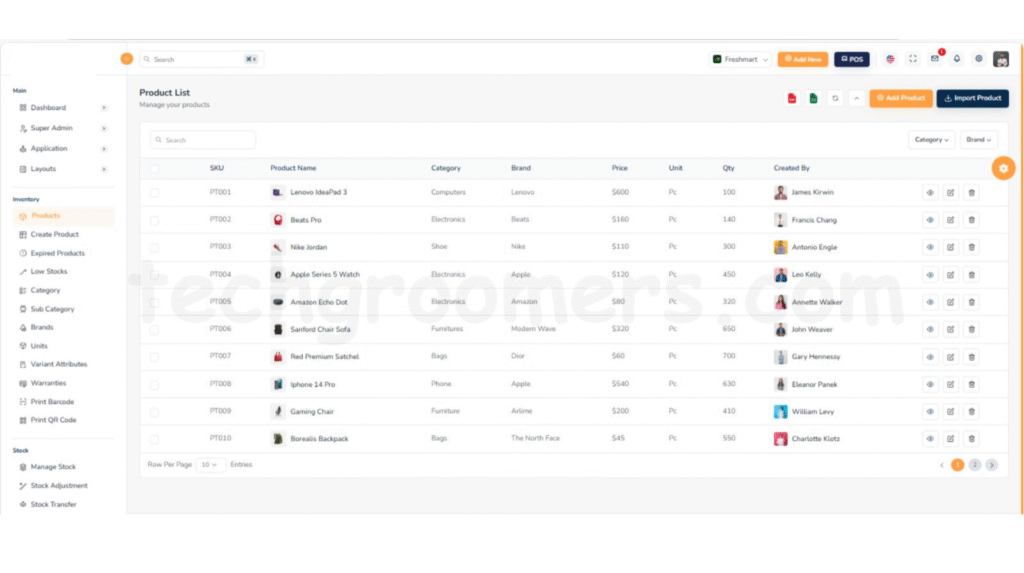
Task: Go to next page arrow
Action: point(991,465)
